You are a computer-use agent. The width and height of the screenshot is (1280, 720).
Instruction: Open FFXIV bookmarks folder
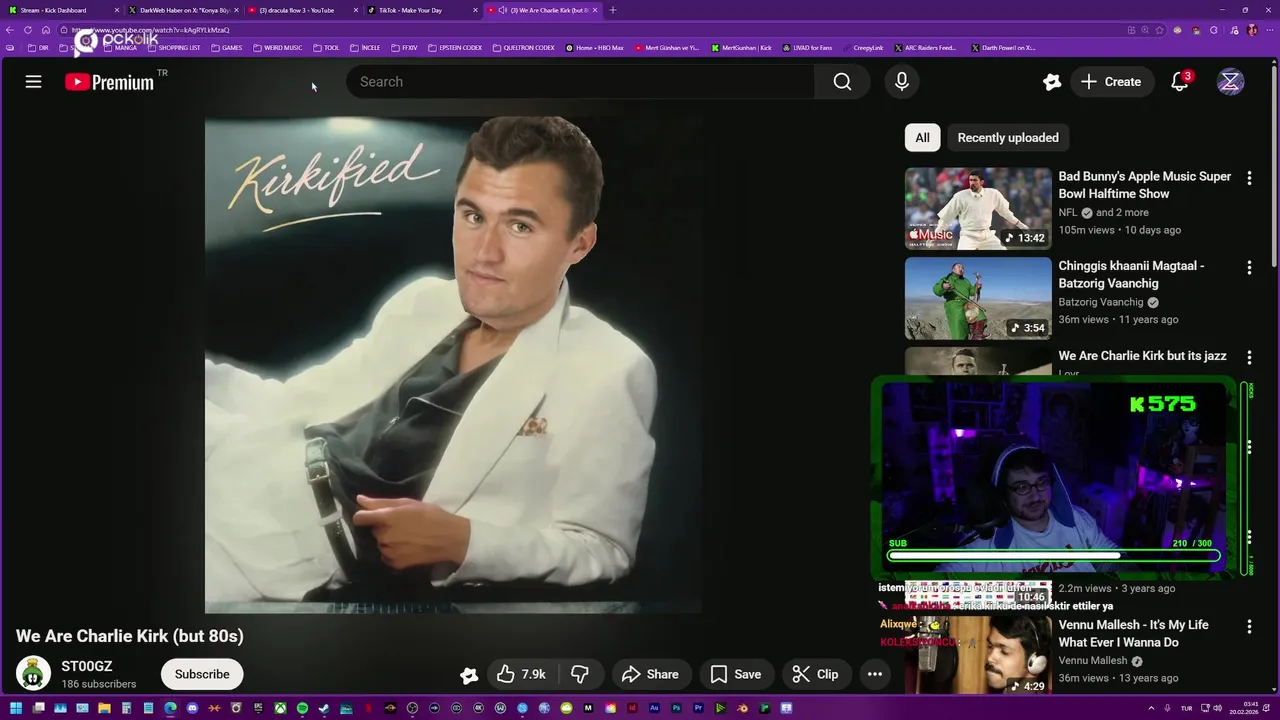(405, 48)
